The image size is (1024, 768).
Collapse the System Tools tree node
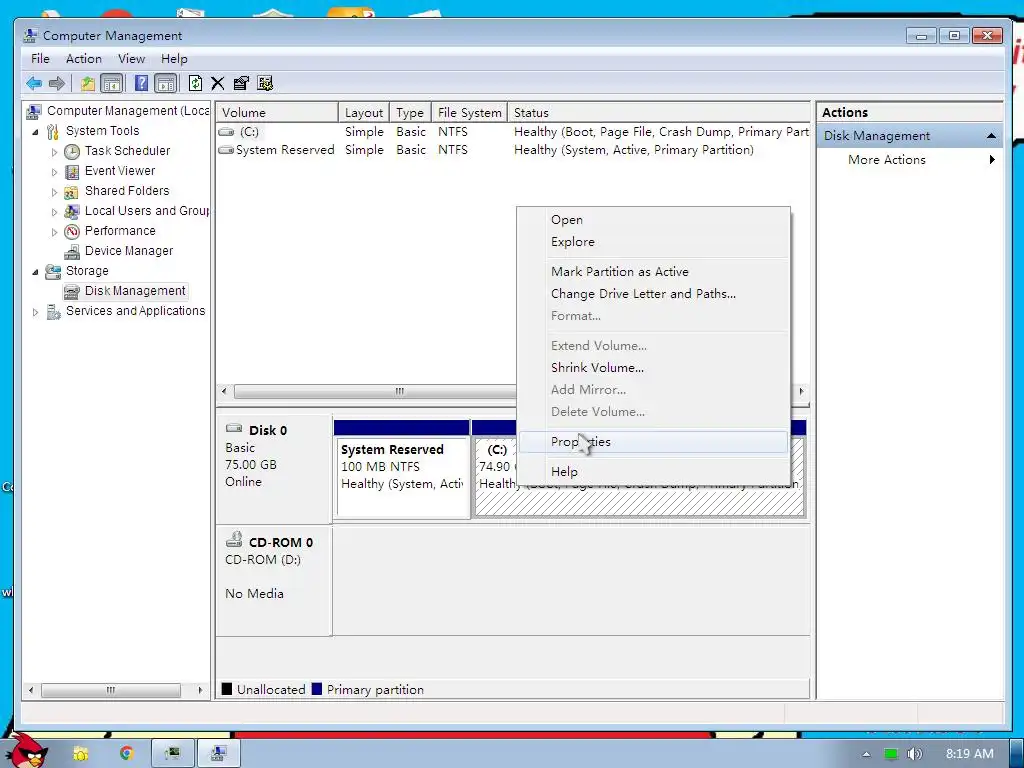coord(35,132)
